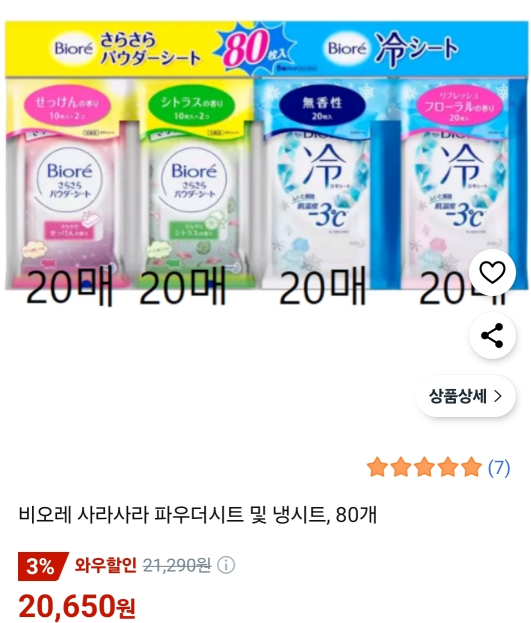This screenshot has height=623, width=531.
Task: Tap the chevron arrow in 상품상세
Action: pos(498,396)
